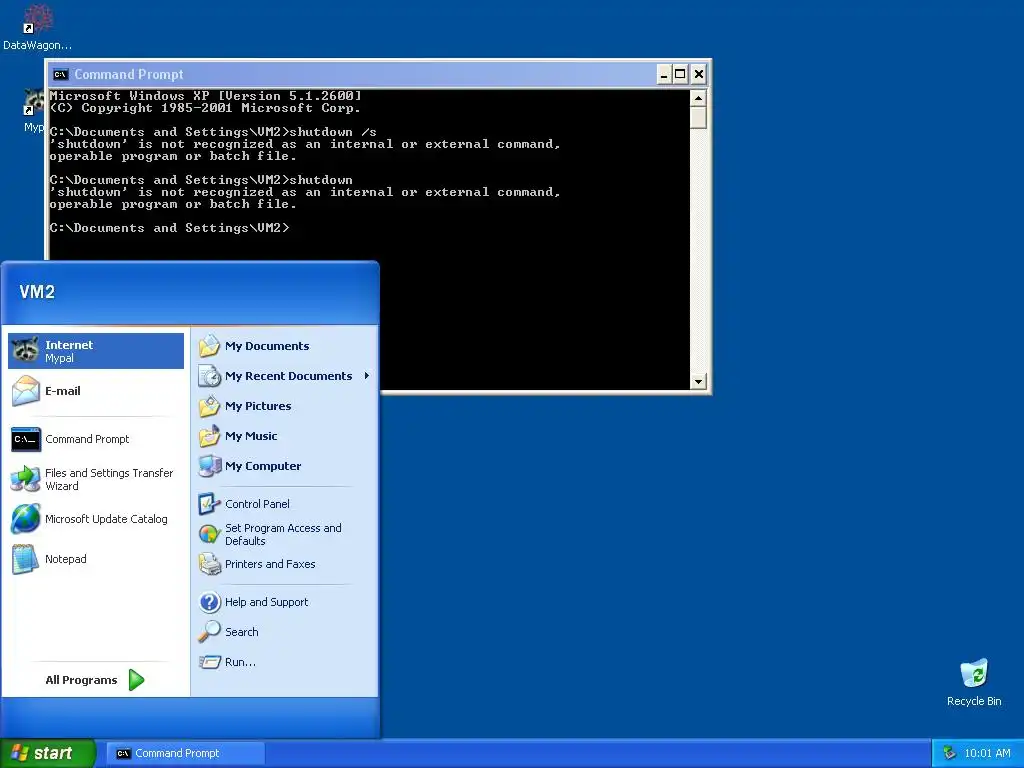The height and width of the screenshot is (768, 1024).
Task: Click the taskbar clock showing 10:01 AM
Action: point(987,753)
